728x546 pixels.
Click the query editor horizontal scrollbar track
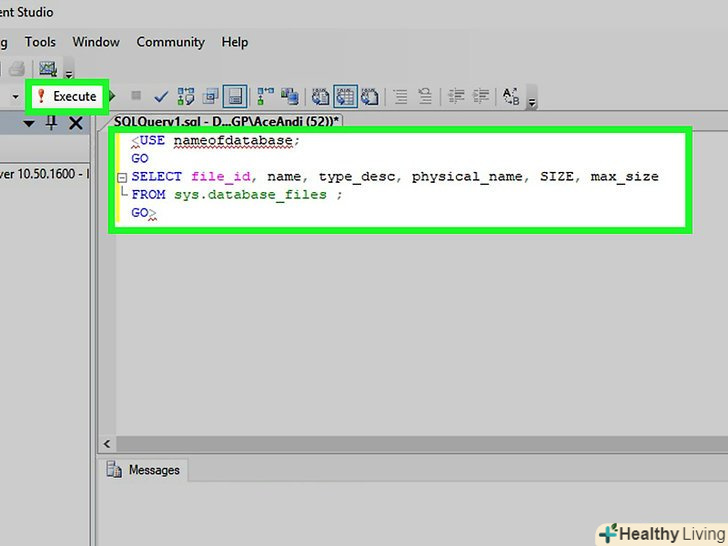pos(422,444)
